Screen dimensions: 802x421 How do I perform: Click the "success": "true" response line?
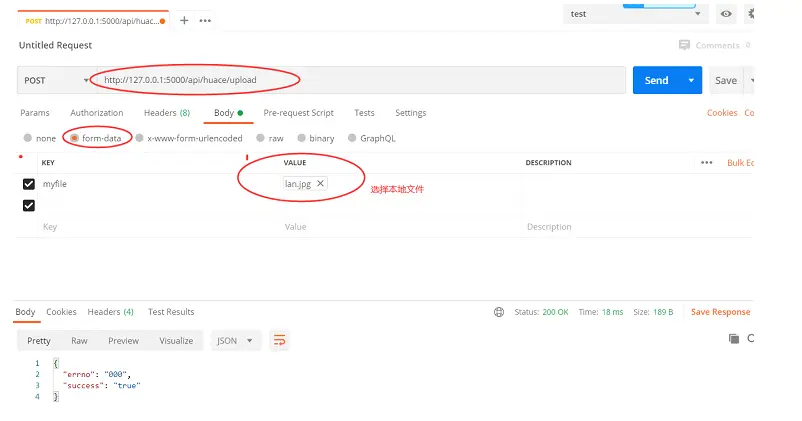click(102, 386)
